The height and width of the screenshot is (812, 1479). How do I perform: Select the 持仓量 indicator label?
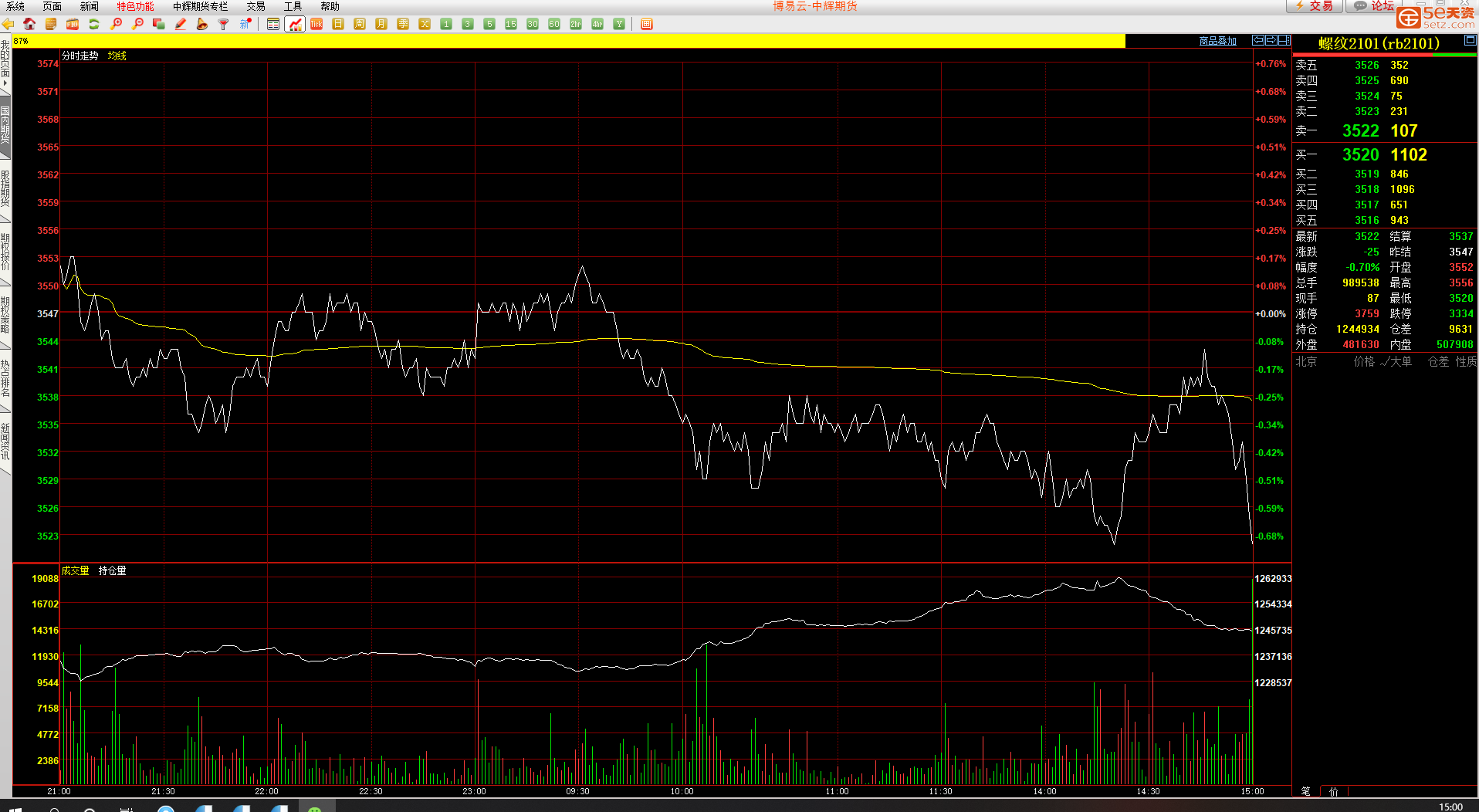coord(112,570)
